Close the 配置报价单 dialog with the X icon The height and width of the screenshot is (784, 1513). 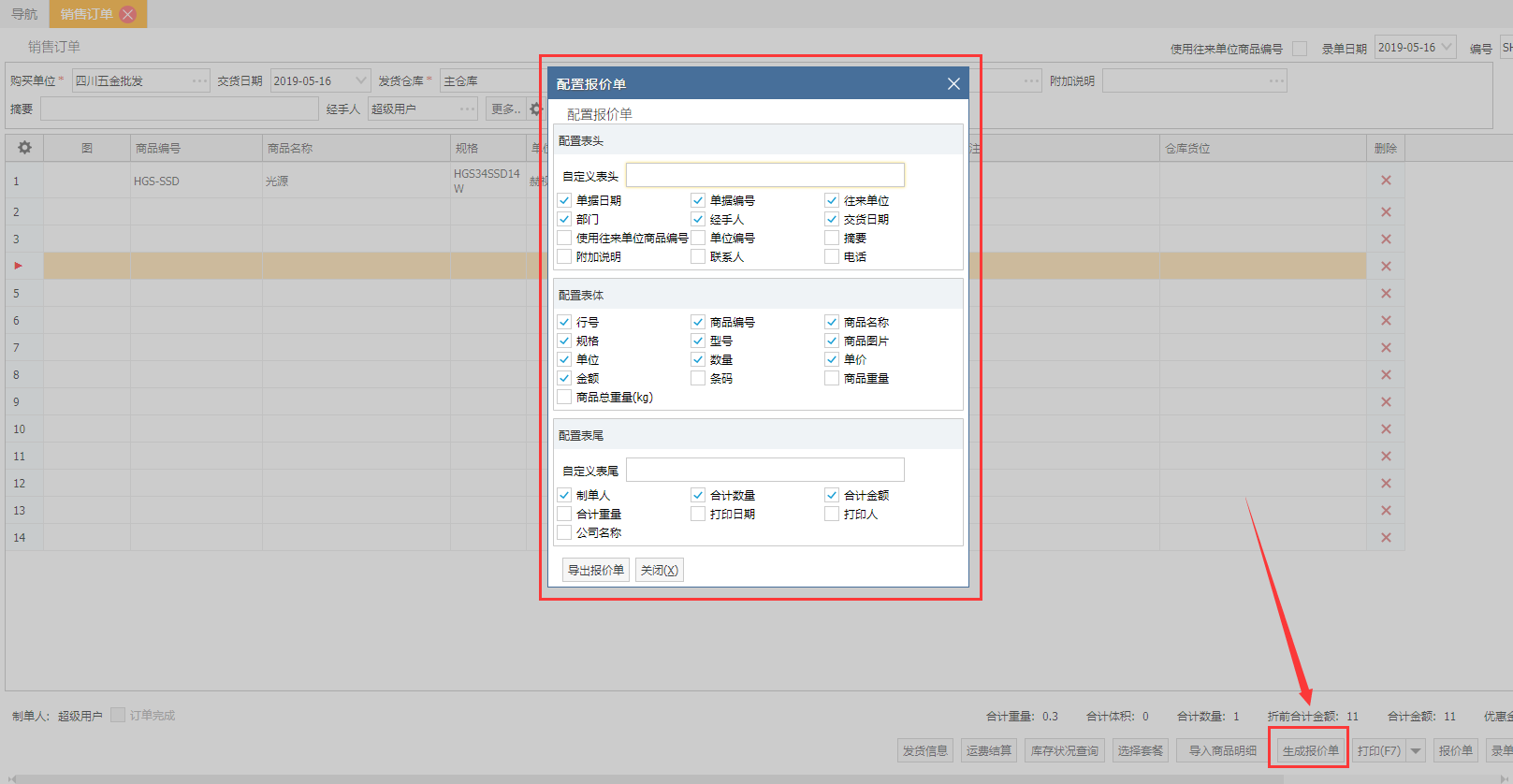coord(953,84)
